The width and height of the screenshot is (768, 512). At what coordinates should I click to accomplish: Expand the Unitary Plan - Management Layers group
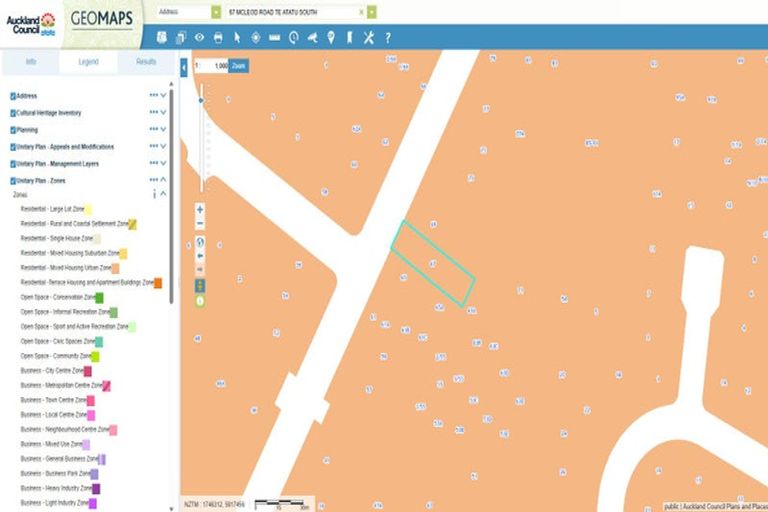[163, 164]
